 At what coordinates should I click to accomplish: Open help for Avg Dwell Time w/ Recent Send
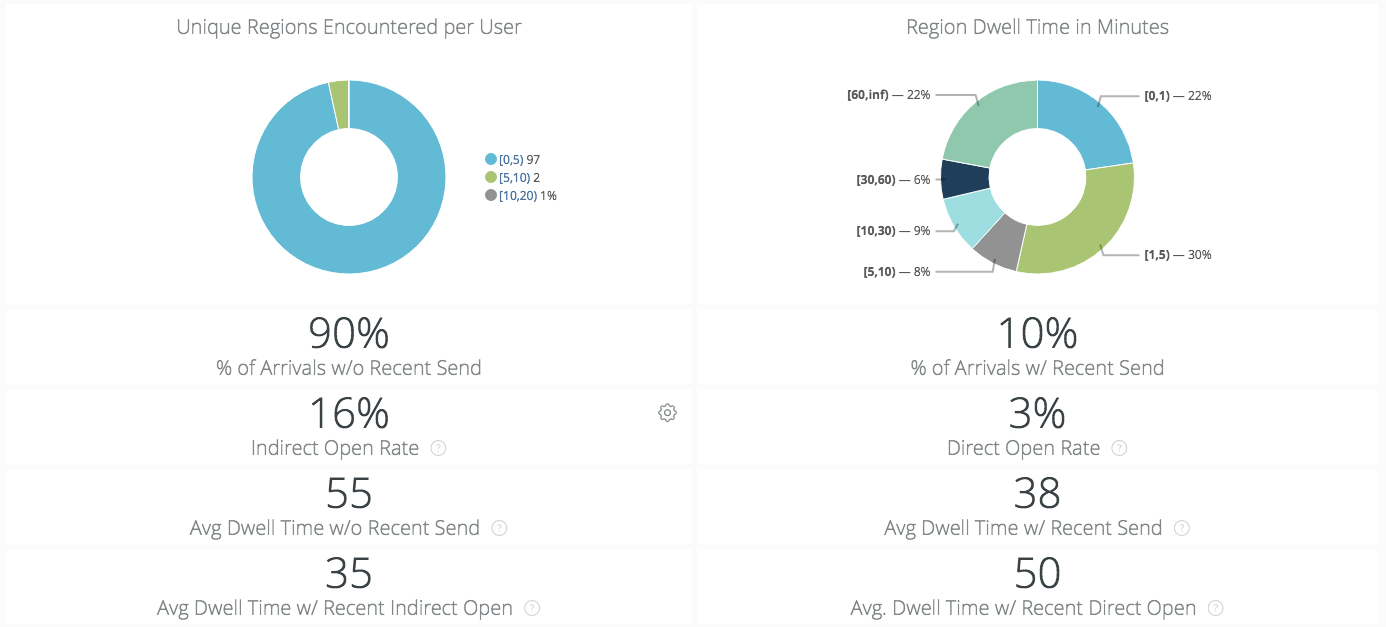point(1182,528)
